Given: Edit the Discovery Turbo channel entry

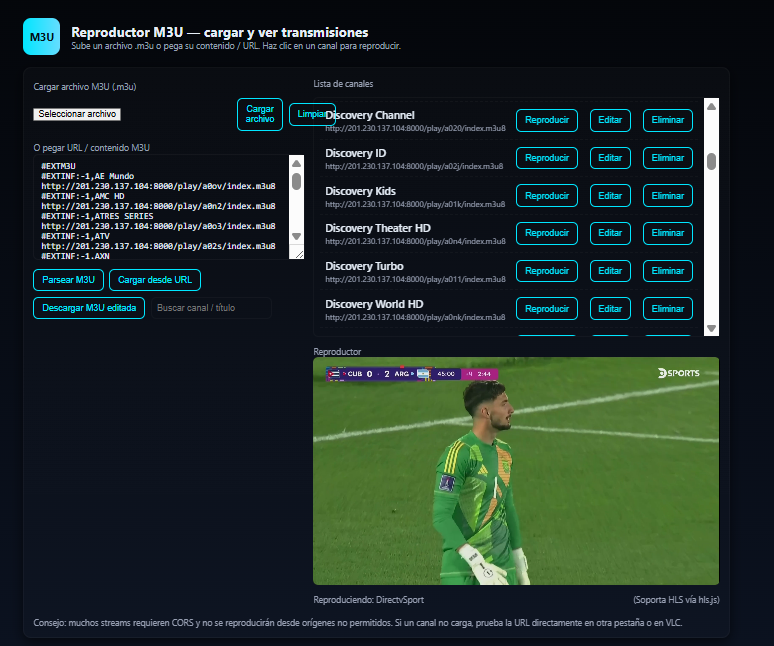Looking at the screenshot, I should 609,271.
